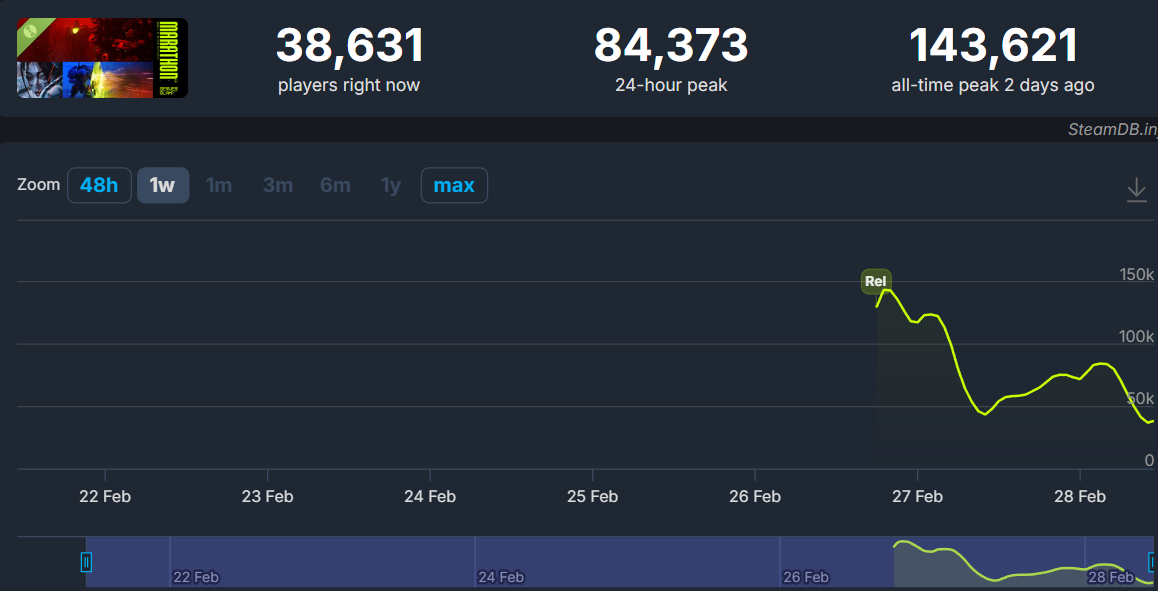Click the 22 Feb axis label

(105, 496)
